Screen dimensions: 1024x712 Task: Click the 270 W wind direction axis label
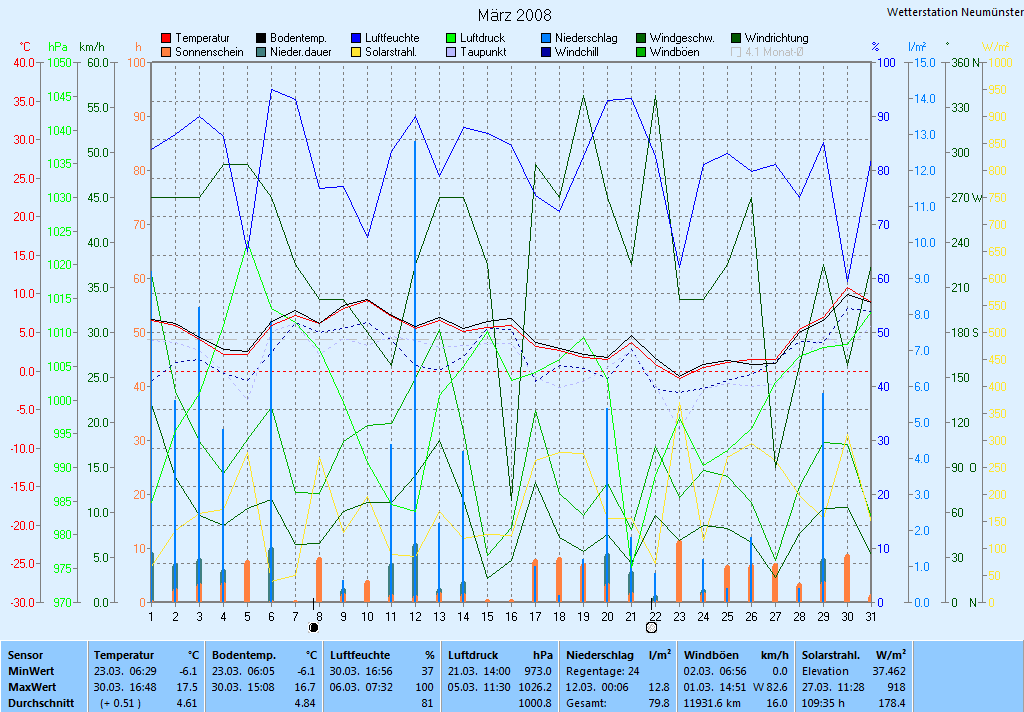click(x=966, y=197)
